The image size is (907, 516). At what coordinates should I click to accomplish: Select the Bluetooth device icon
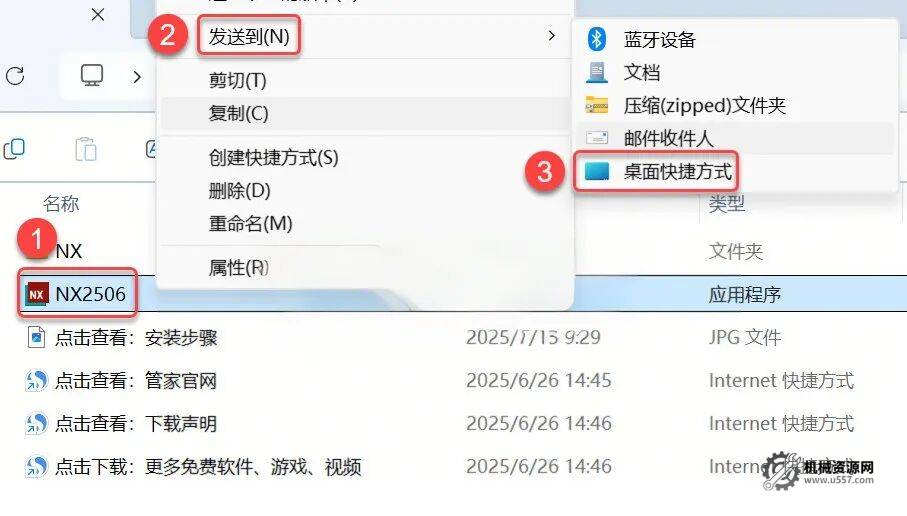[x=596, y=39]
